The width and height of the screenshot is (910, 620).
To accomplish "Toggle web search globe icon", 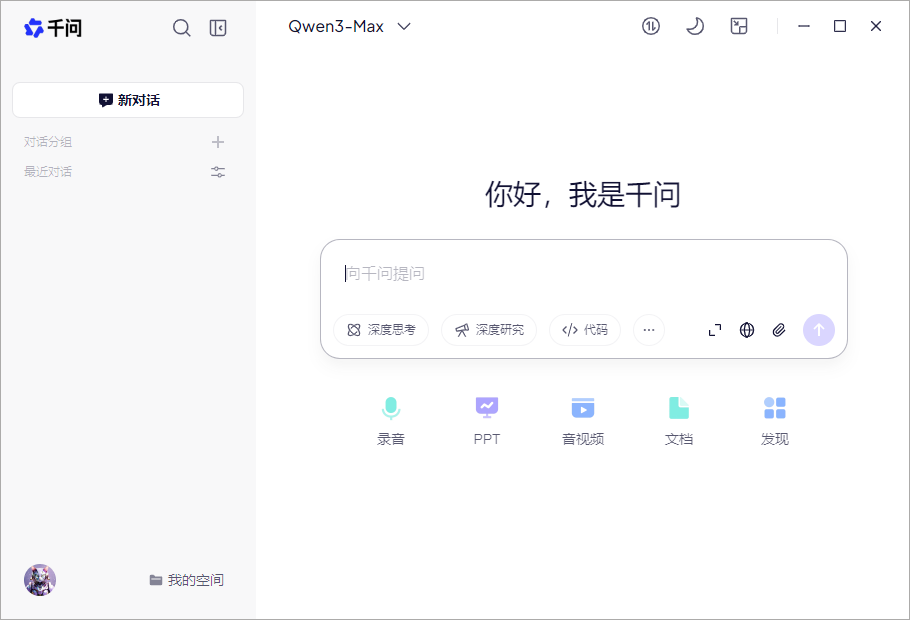I will tap(747, 330).
